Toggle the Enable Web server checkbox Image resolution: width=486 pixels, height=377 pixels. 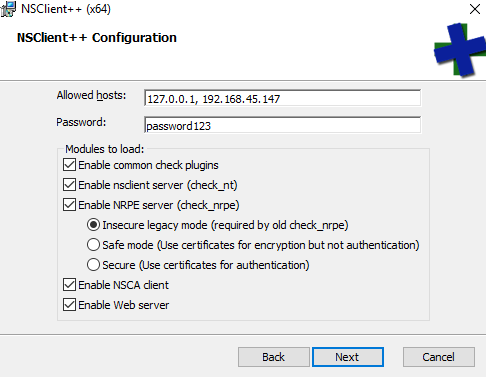69,305
